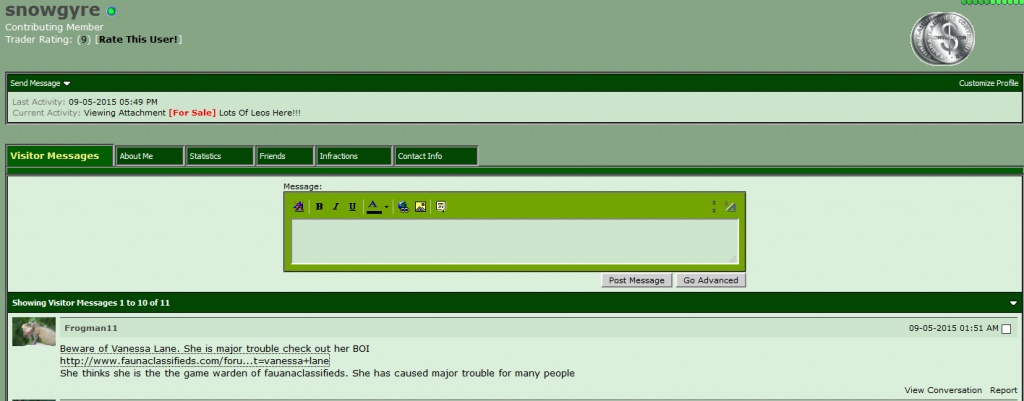Apply the text color A swatch

pos(374,207)
